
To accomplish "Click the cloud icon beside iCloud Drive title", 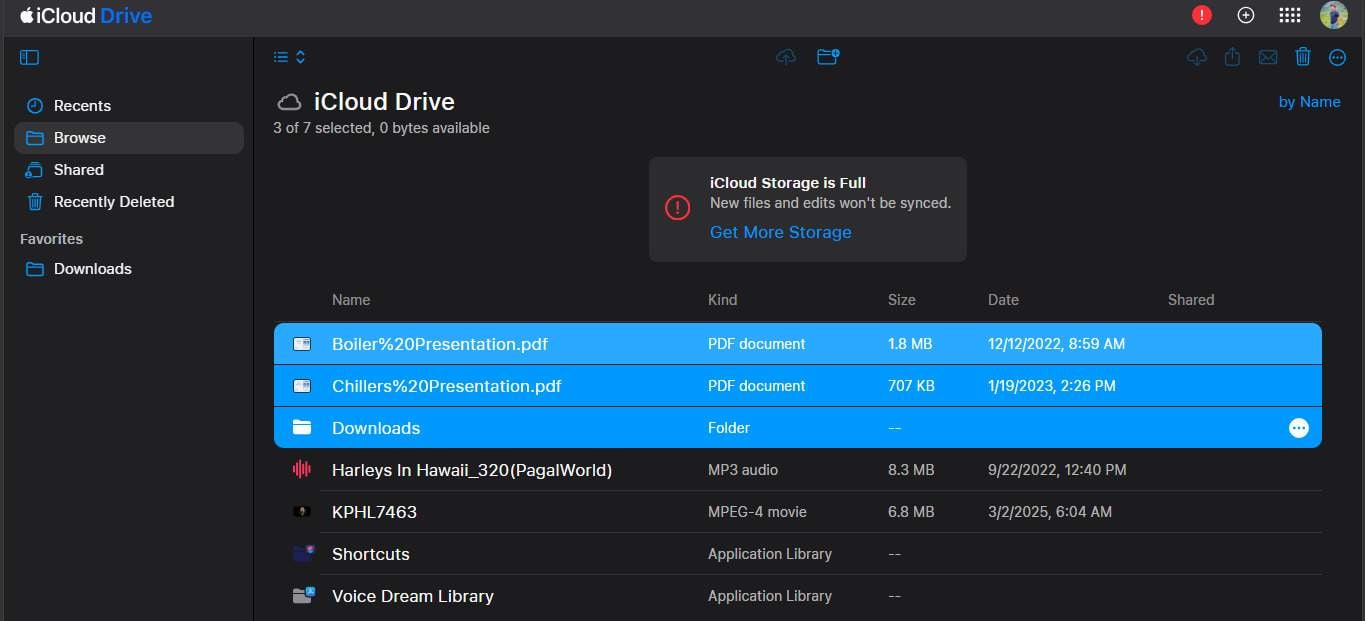I will click(289, 102).
